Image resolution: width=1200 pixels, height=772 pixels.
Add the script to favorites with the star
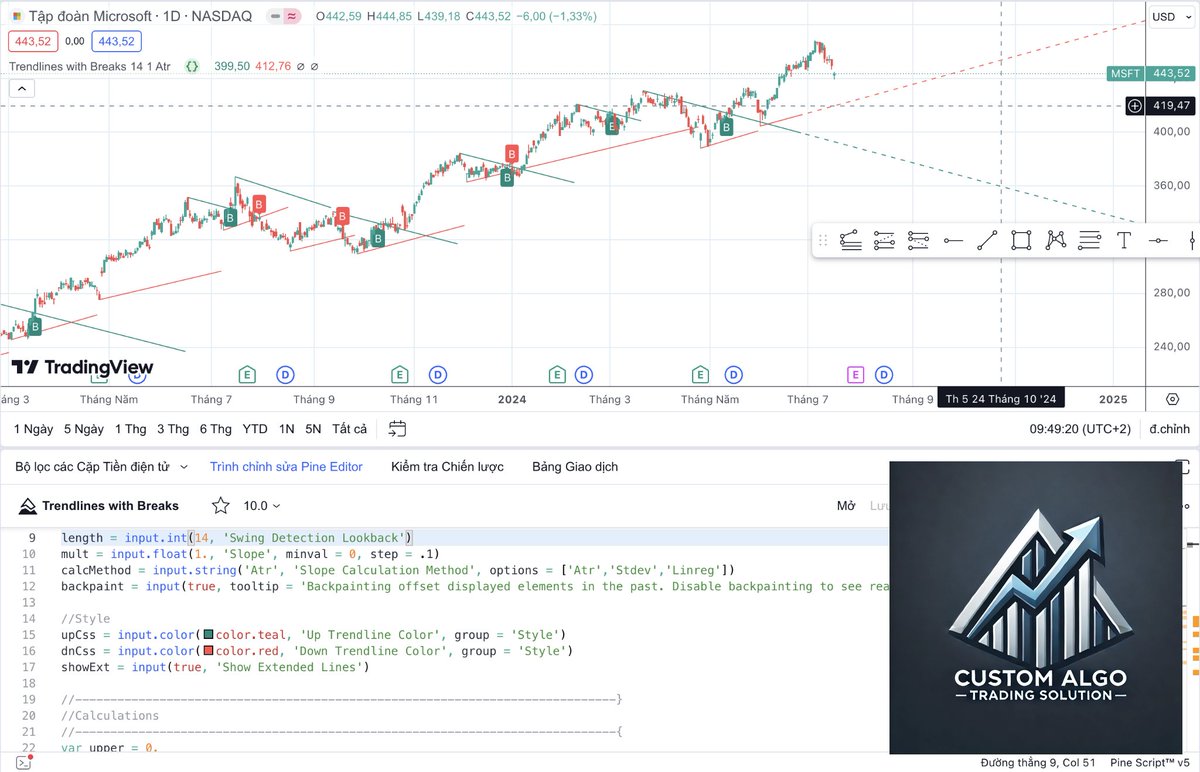(x=220, y=506)
